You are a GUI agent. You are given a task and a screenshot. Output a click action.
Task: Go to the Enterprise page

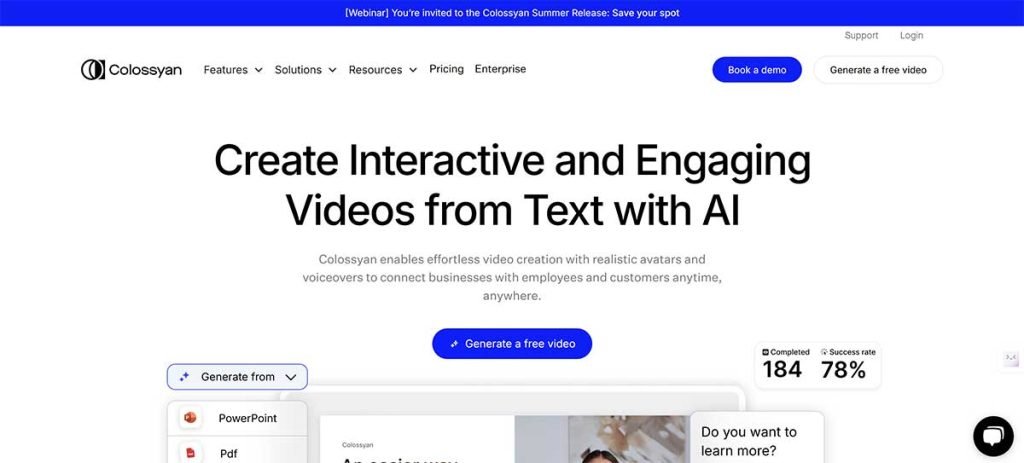[500, 69]
